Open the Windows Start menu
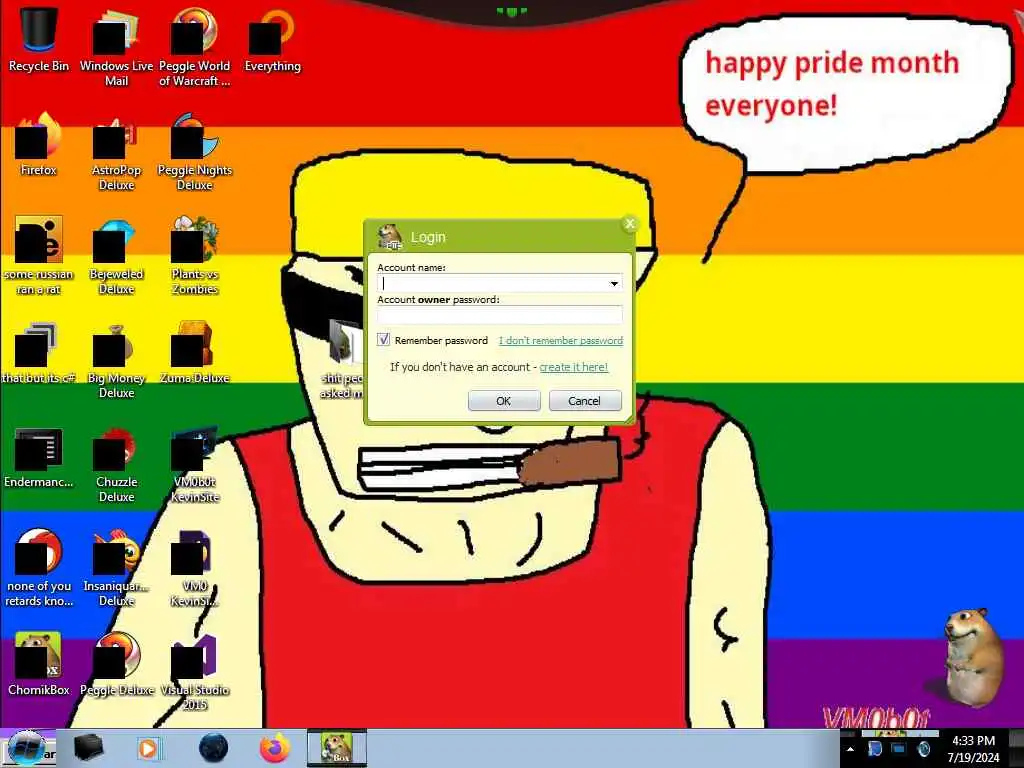The image size is (1024, 768). pos(27,748)
